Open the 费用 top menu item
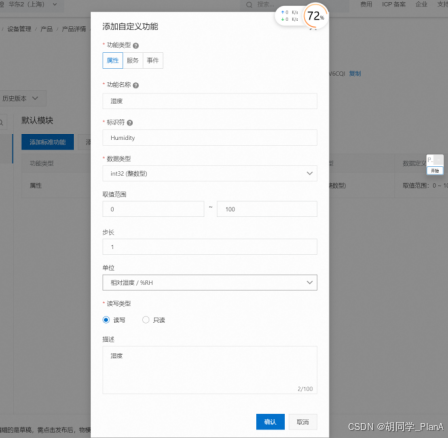Image resolution: width=448 pixels, height=439 pixels. [x=366, y=4]
